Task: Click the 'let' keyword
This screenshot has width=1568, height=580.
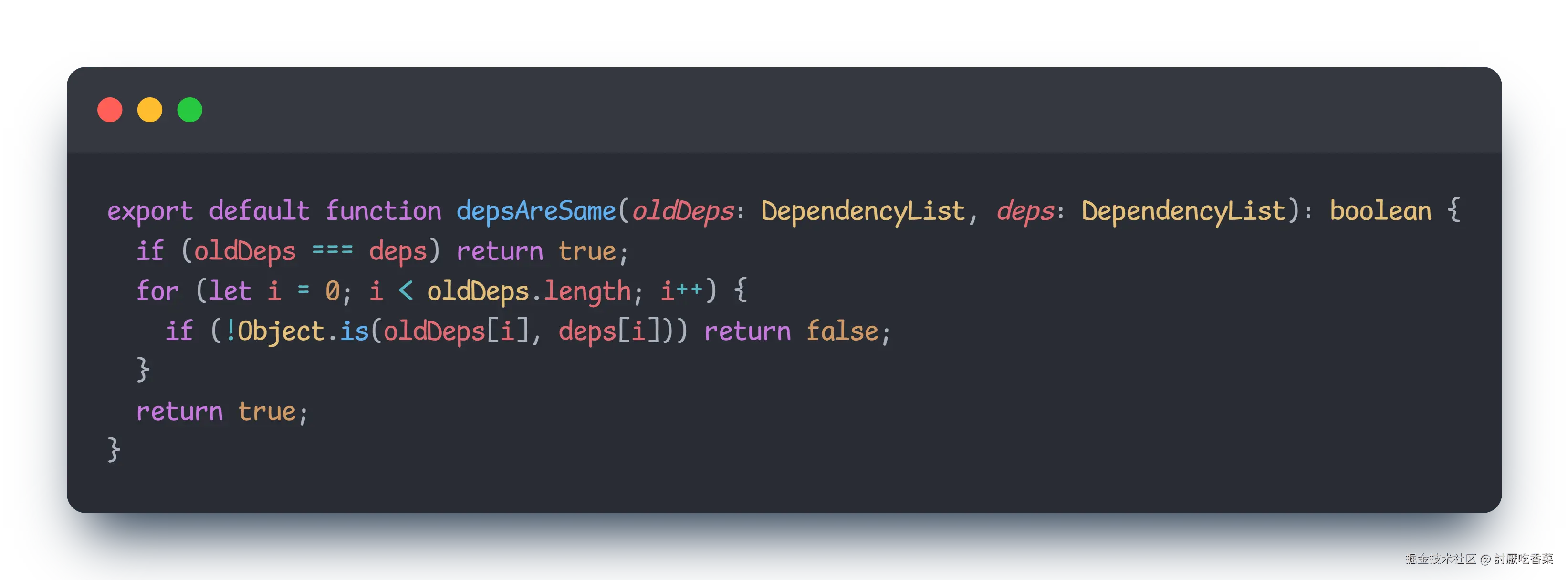Action: [230, 291]
